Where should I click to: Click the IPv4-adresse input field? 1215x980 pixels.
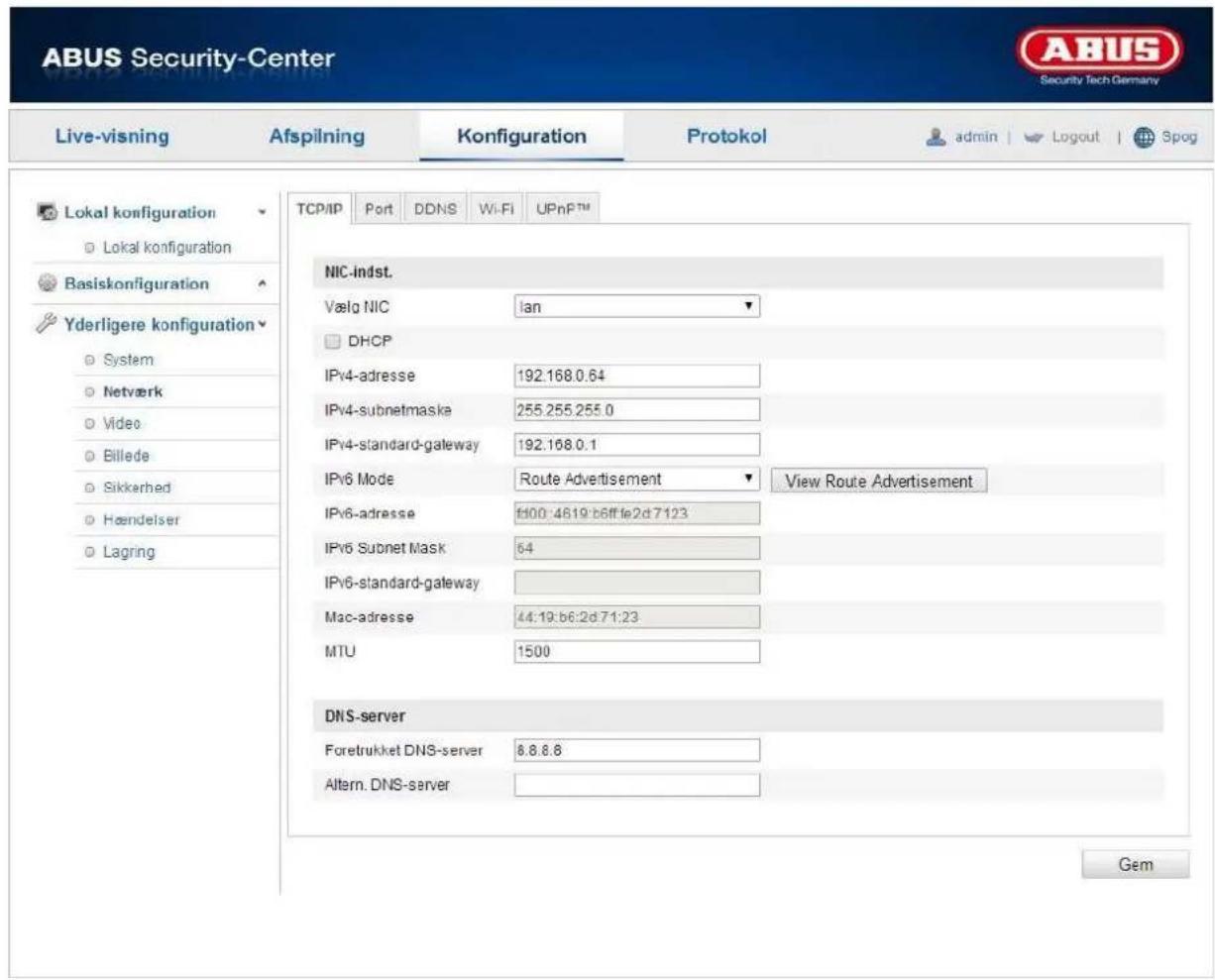[637, 376]
